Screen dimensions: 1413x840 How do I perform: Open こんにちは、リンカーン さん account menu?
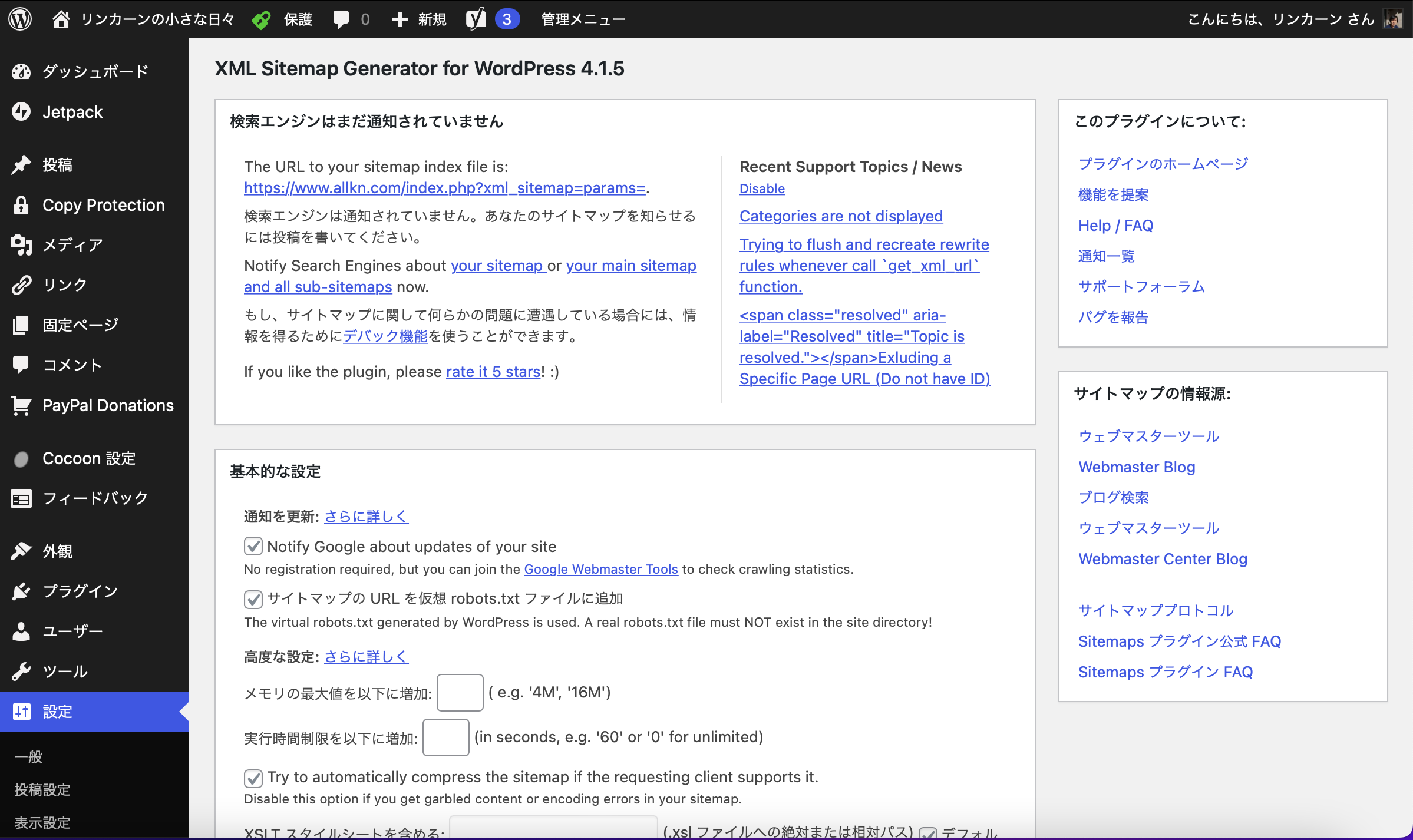point(1281,19)
